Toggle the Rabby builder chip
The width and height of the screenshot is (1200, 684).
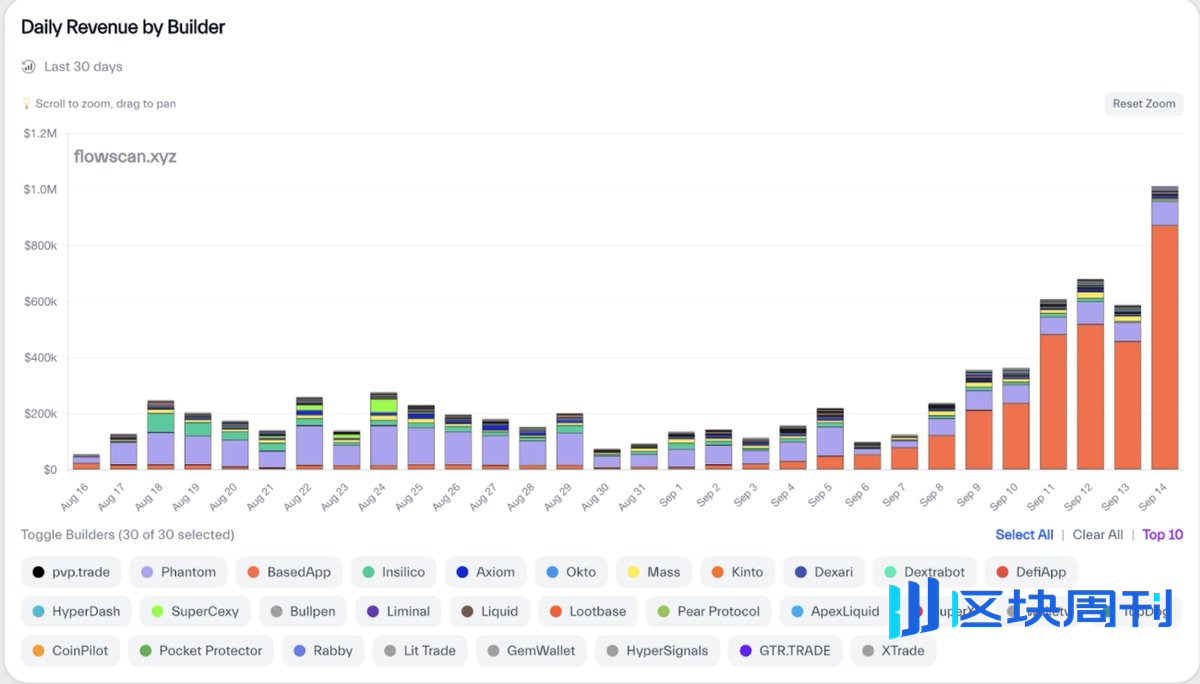pos(323,650)
